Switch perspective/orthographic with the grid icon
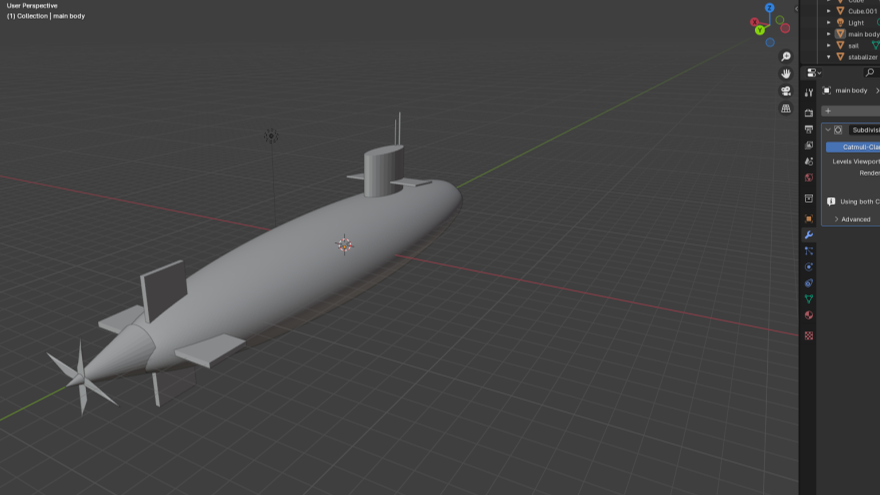The image size is (880, 495). (x=786, y=108)
